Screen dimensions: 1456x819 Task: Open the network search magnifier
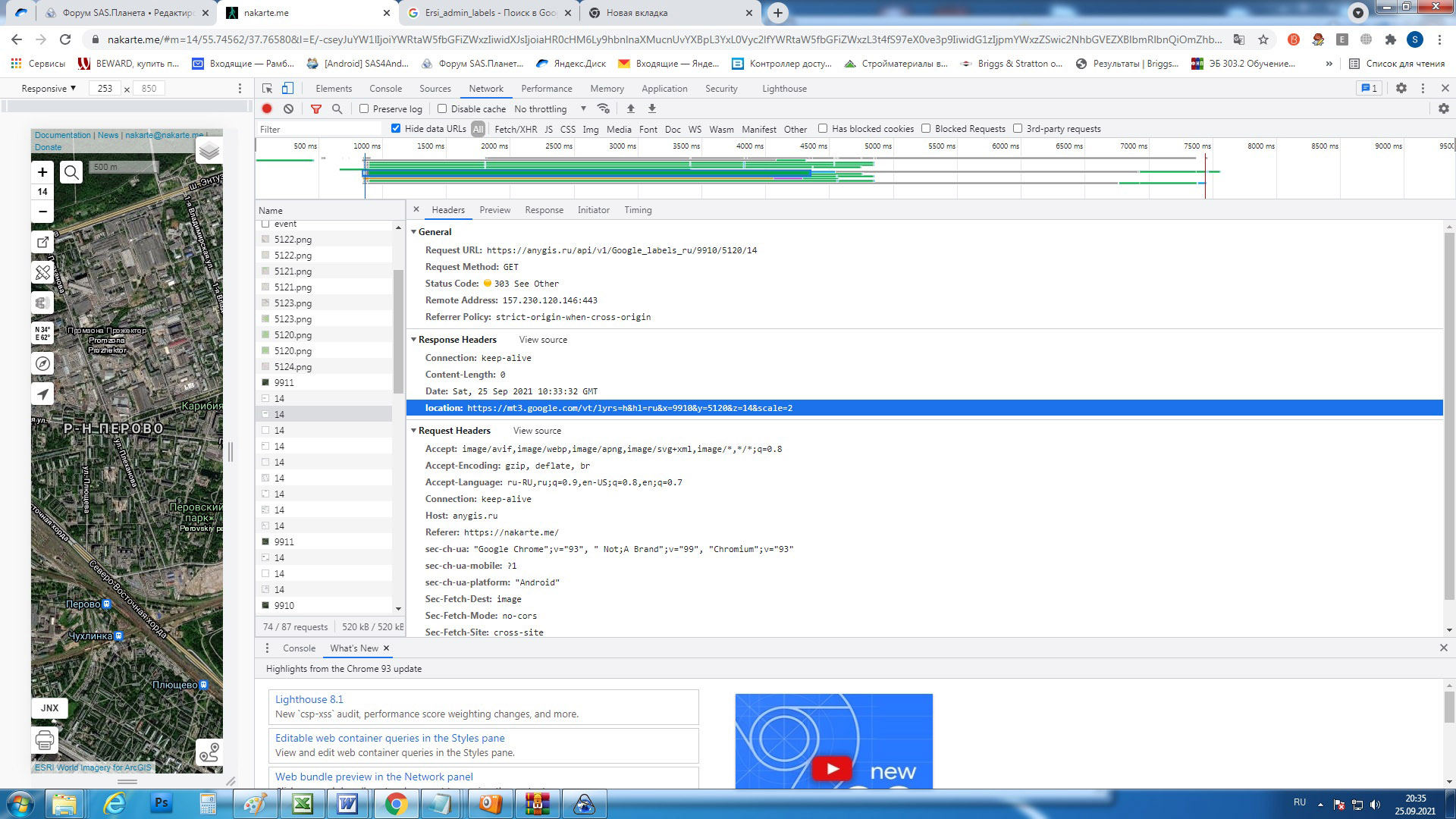337,108
